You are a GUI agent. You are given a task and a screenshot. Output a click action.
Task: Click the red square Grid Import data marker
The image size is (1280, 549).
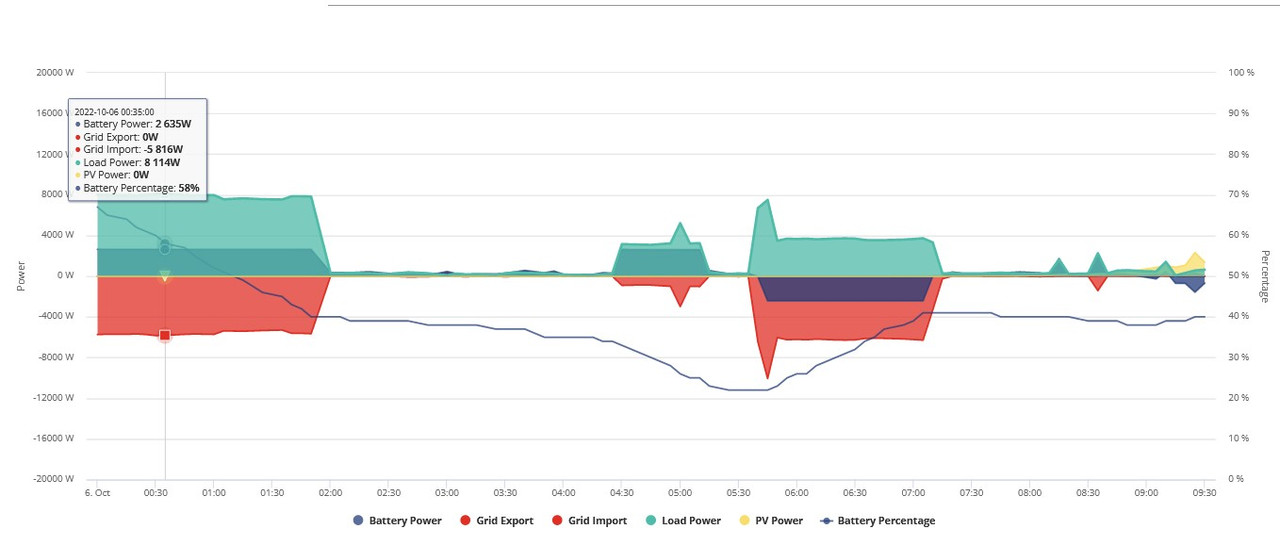(x=165, y=336)
